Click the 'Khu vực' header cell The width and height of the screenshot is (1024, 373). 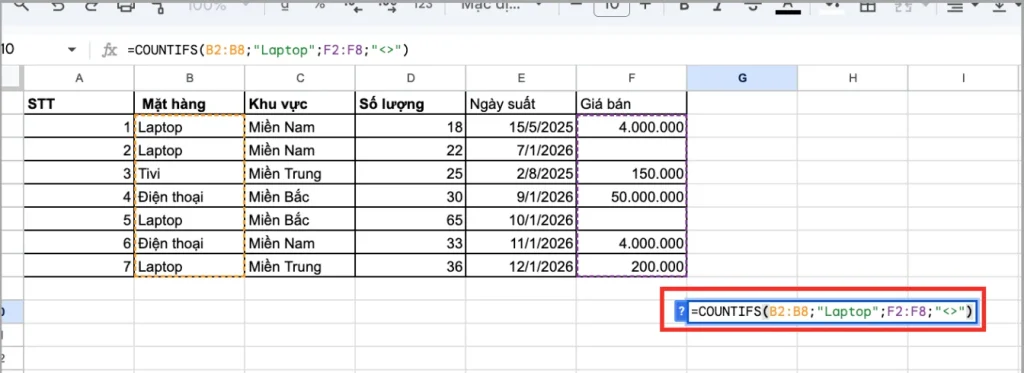pyautogui.click(x=300, y=103)
